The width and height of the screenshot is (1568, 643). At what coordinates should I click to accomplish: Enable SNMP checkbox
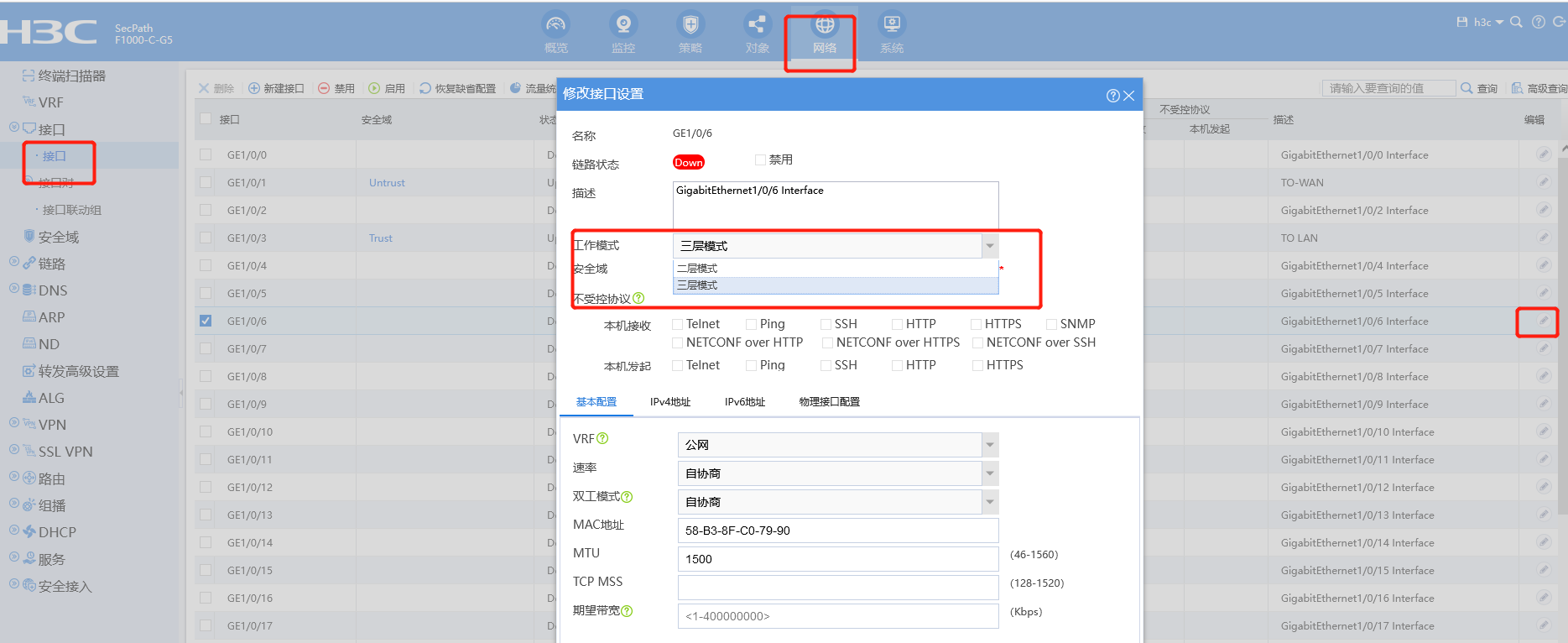coord(1051,324)
